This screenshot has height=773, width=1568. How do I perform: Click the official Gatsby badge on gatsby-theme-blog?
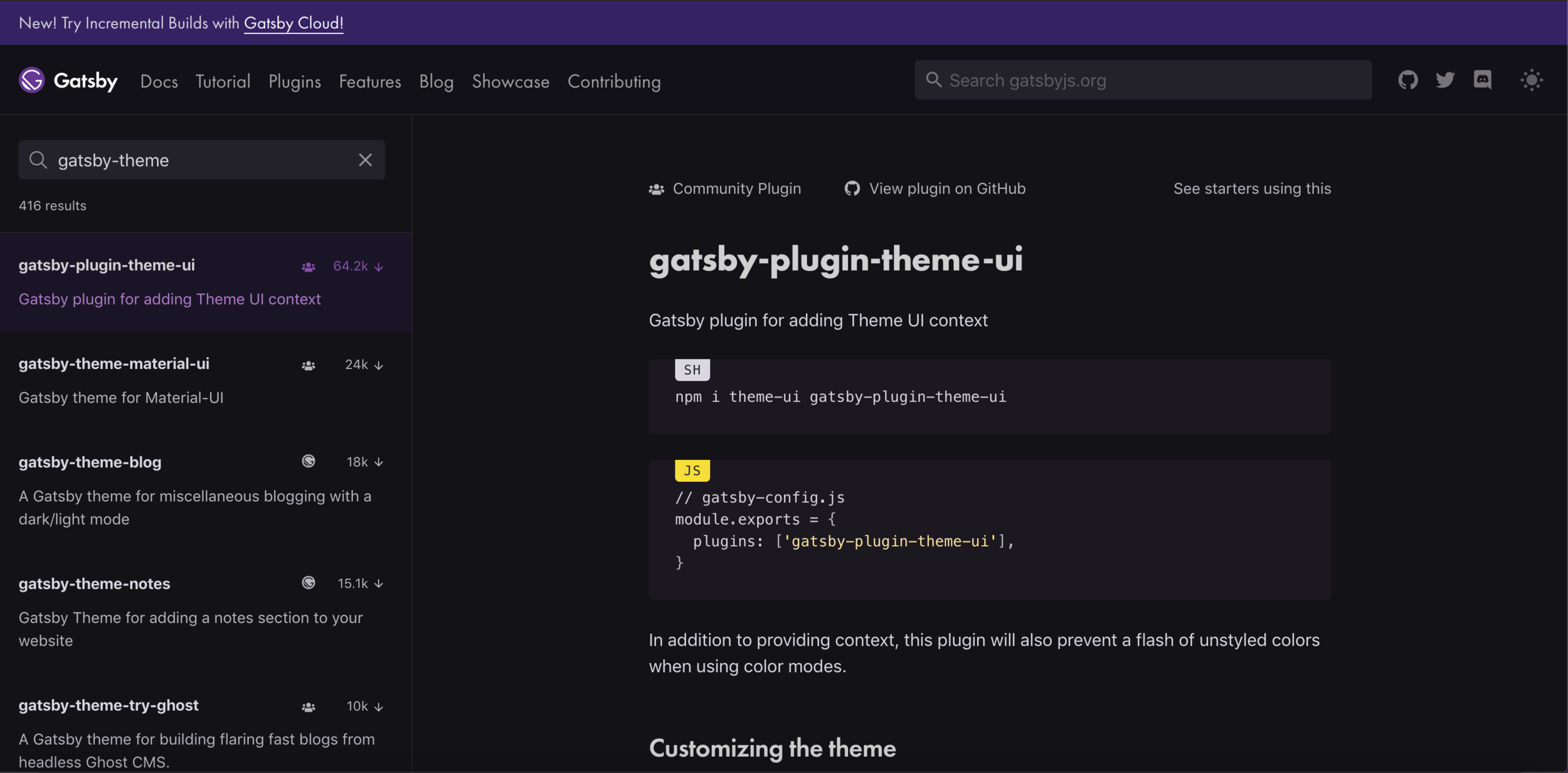pos(308,462)
